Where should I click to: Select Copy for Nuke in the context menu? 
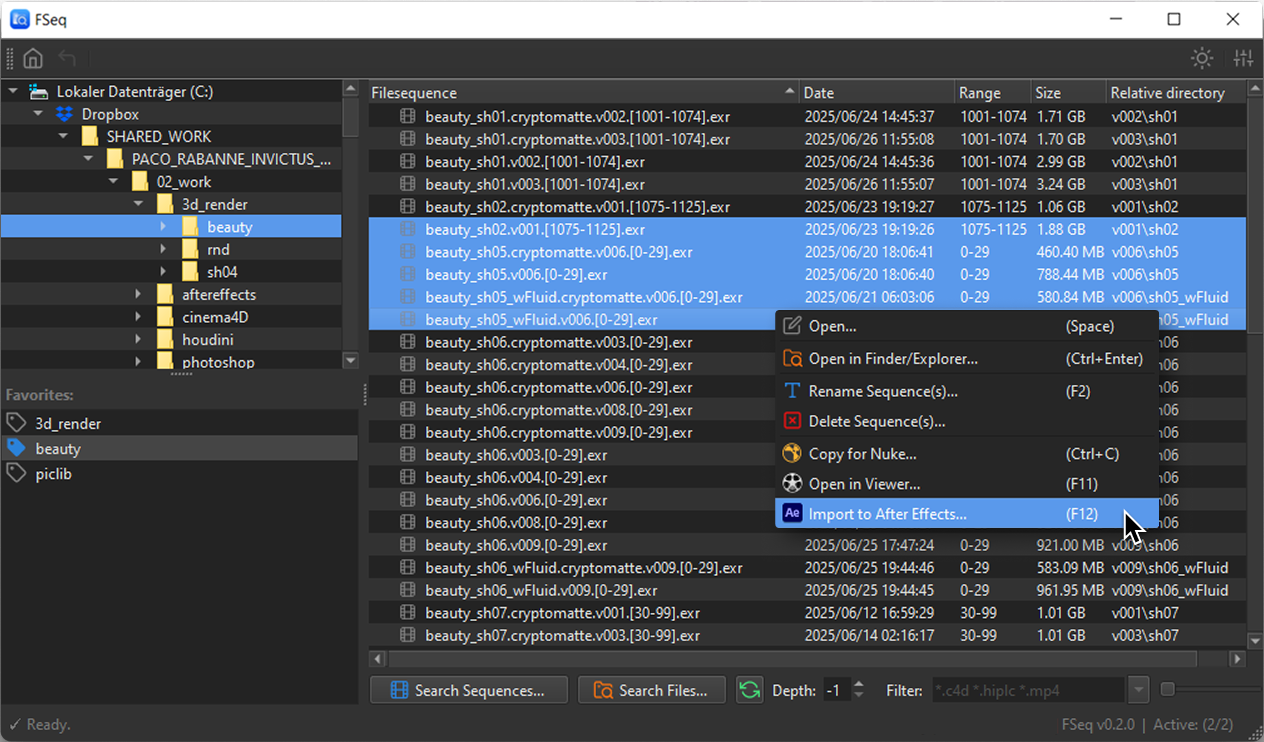click(x=865, y=452)
